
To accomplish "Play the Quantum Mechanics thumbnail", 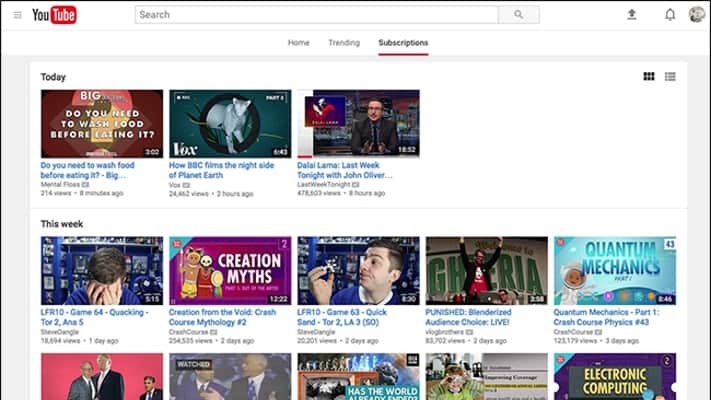I will tap(614, 270).
